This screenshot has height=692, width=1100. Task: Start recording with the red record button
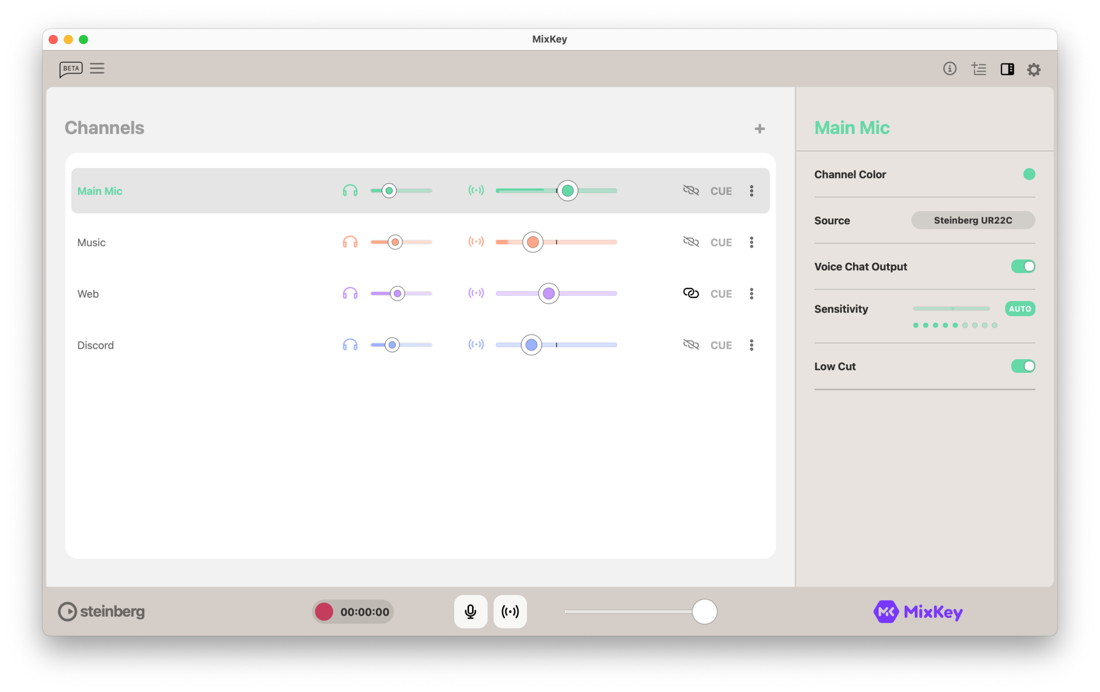[x=324, y=612]
